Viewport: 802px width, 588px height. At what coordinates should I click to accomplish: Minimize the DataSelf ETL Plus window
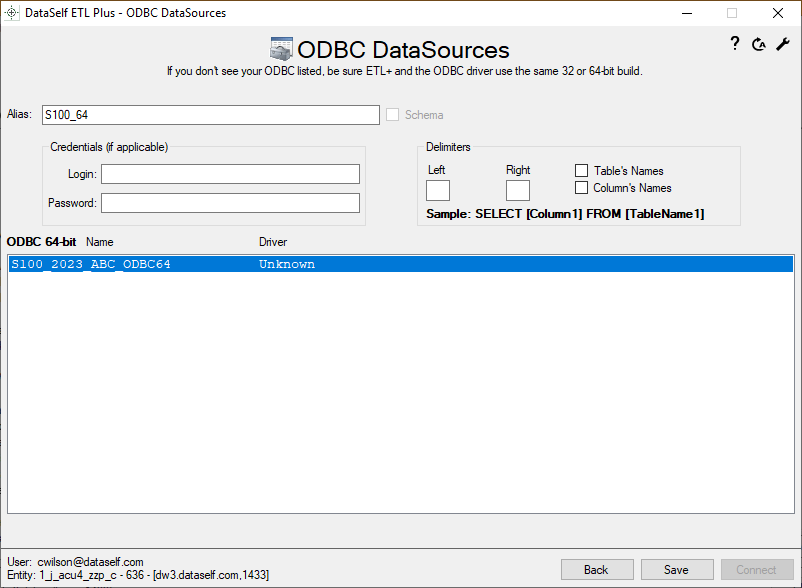coord(686,13)
